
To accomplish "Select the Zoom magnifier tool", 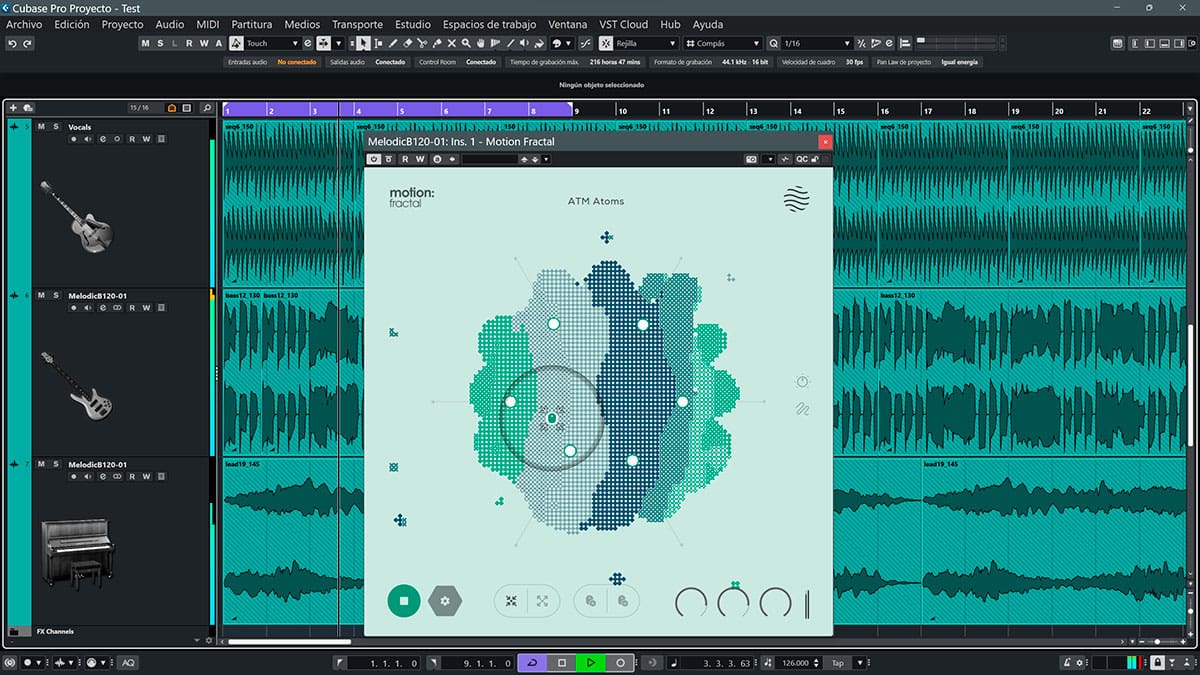I will click(467, 43).
